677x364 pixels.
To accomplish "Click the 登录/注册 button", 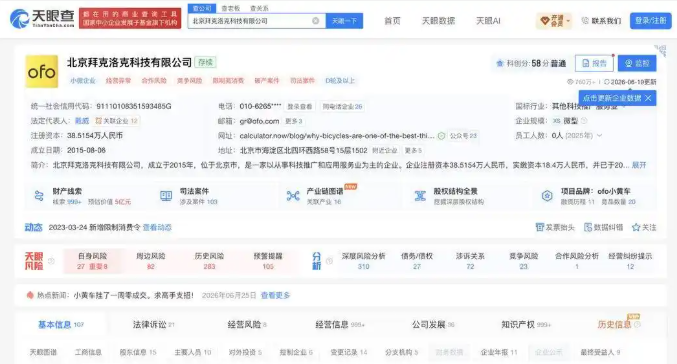I will coord(651,21).
